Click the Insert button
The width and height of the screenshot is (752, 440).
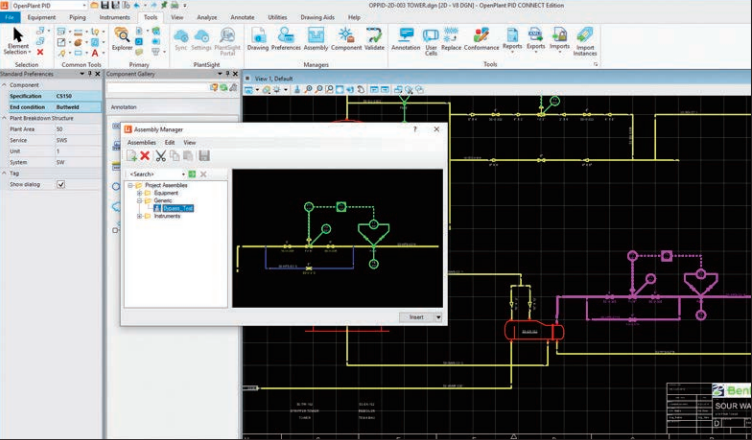[416, 317]
